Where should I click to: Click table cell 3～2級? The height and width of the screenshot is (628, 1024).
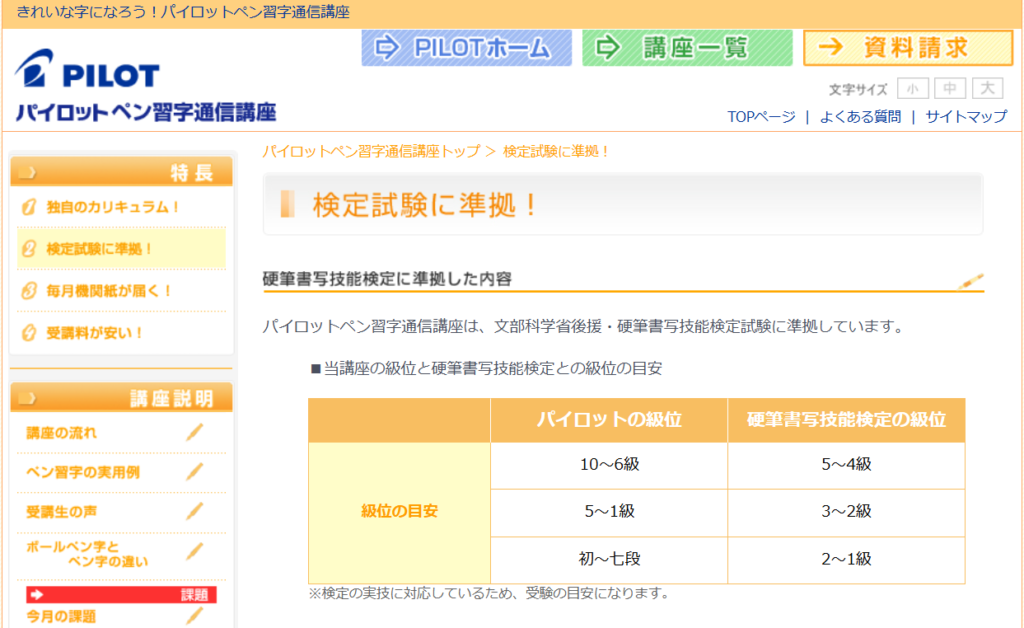coord(846,512)
